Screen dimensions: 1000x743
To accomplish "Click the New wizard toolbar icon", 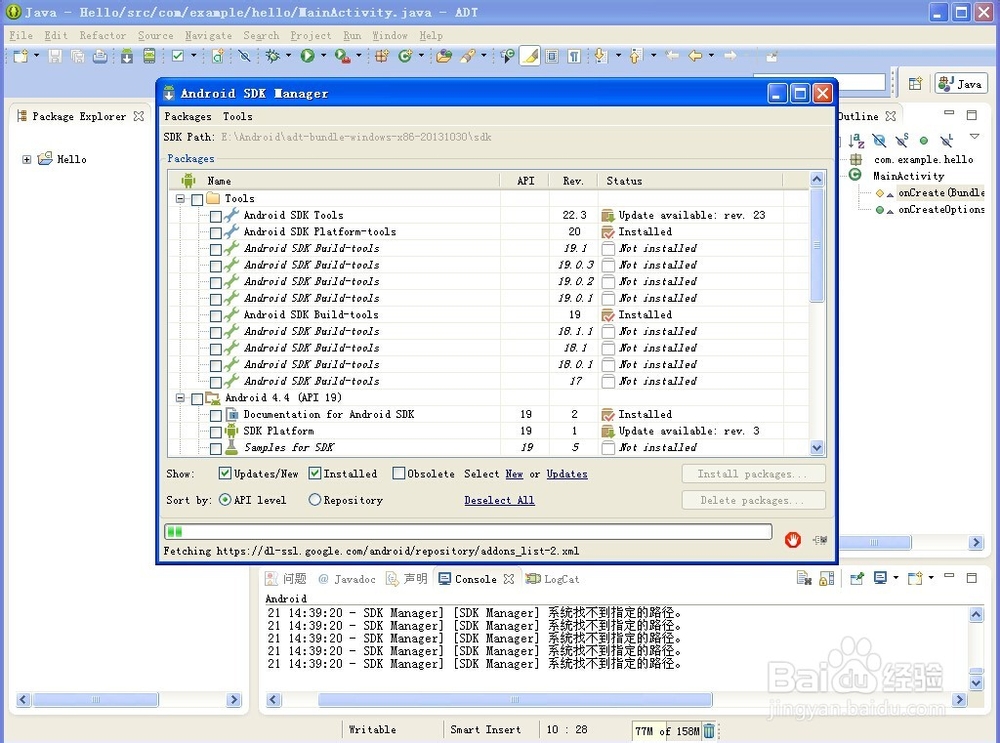I will [20, 56].
